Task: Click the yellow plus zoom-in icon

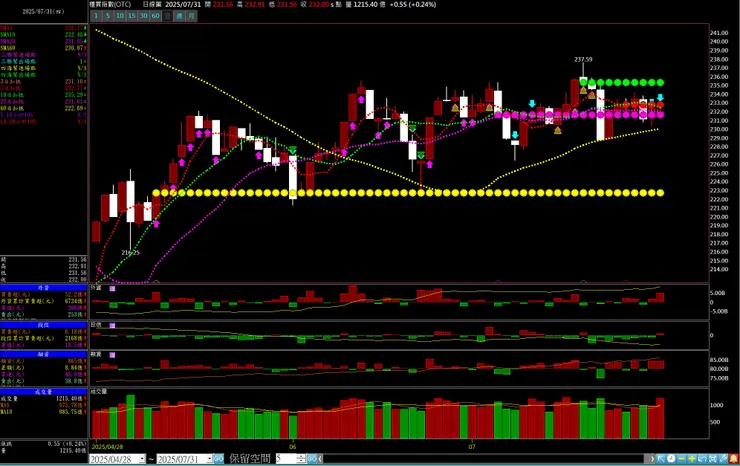Action: 692,458
